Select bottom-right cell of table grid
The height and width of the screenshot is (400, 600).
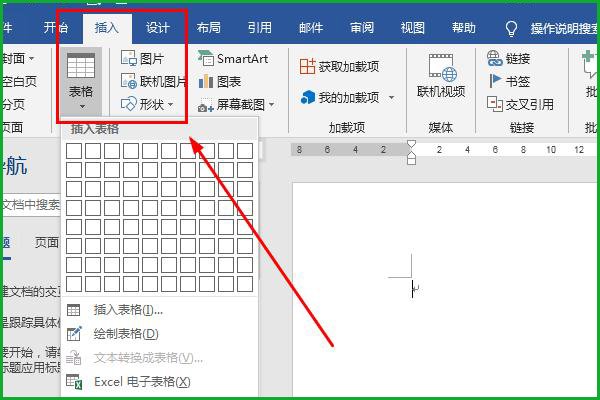[x=245, y=284]
